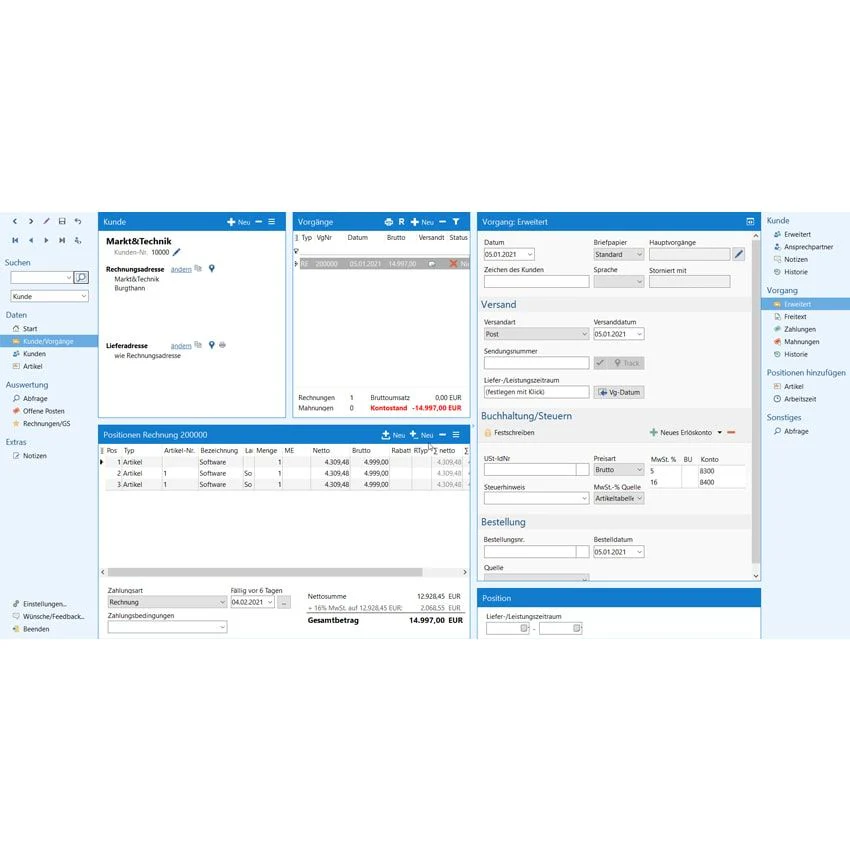This screenshot has width=850, height=850.
Task: Click the forward arrow in the navigation toolbar
Action: point(31,221)
